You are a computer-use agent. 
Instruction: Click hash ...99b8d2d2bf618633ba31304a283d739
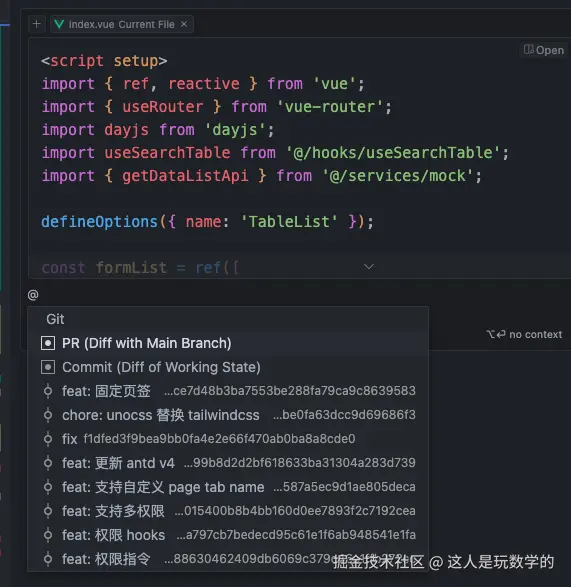pyautogui.click(x=300, y=463)
